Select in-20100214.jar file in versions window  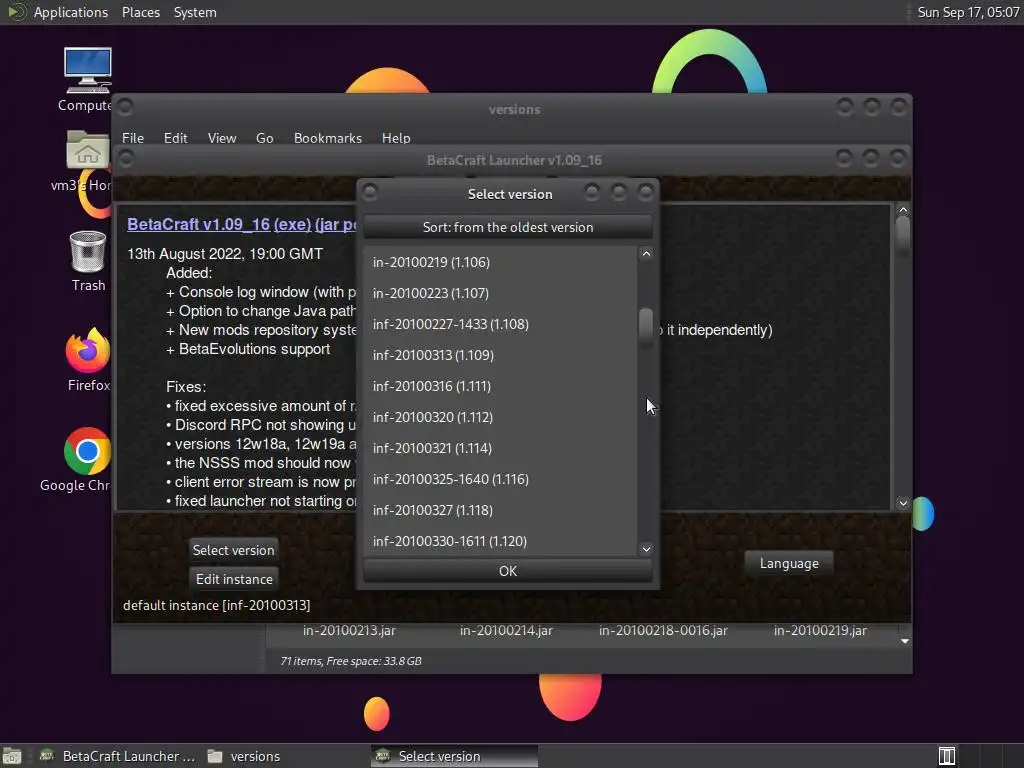[506, 630]
